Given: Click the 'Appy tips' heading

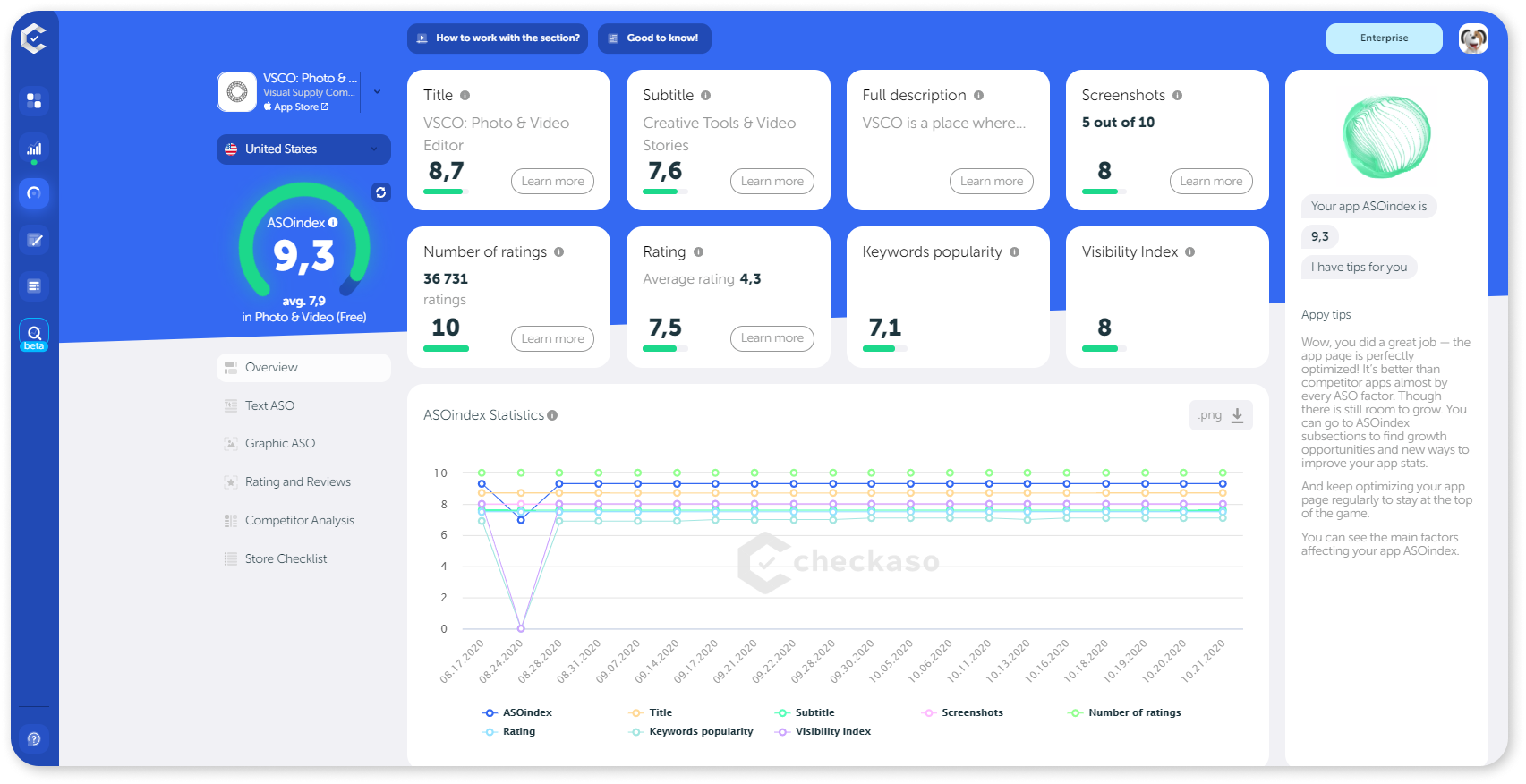Looking at the screenshot, I should [x=1326, y=315].
